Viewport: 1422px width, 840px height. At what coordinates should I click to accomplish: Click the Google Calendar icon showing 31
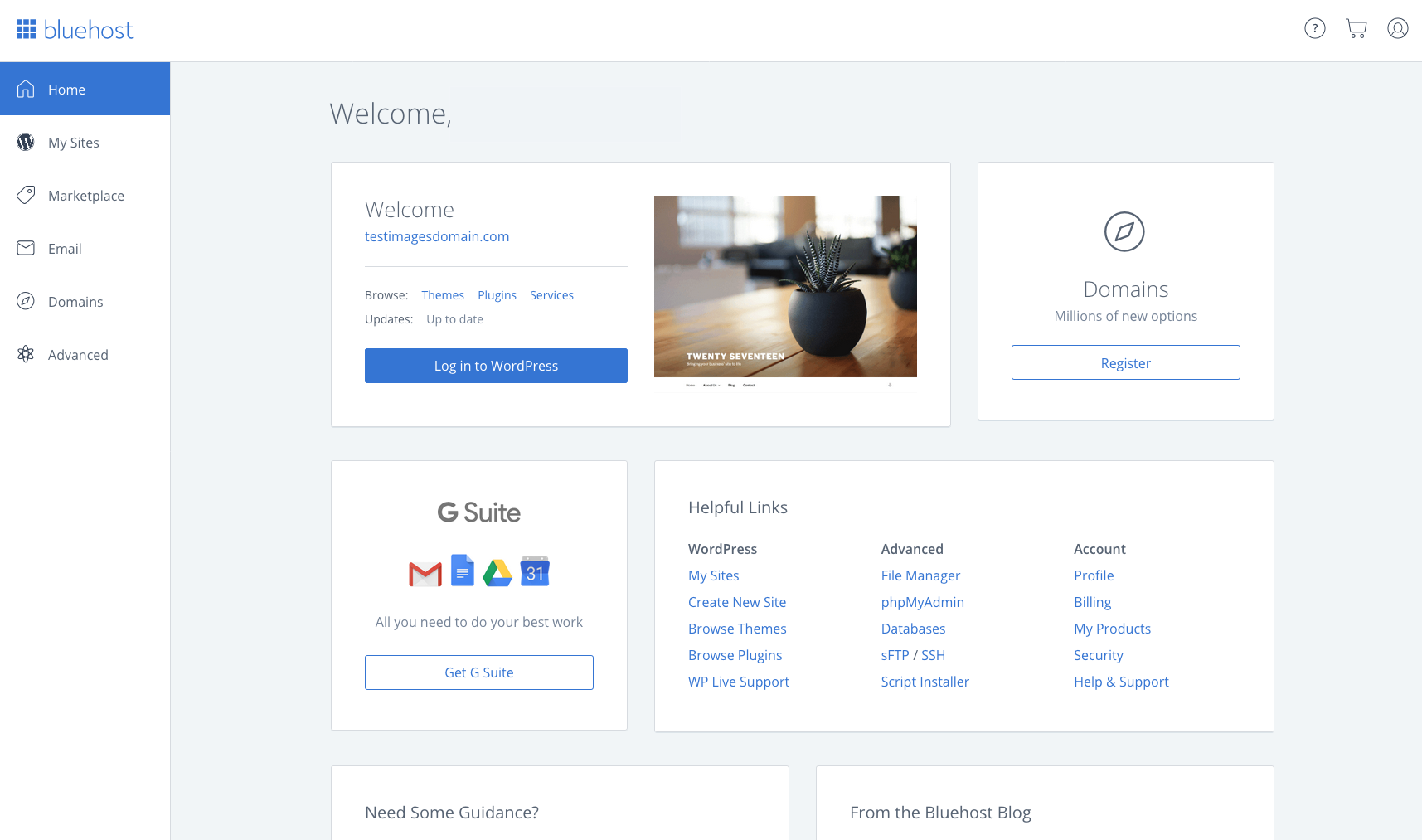535,571
